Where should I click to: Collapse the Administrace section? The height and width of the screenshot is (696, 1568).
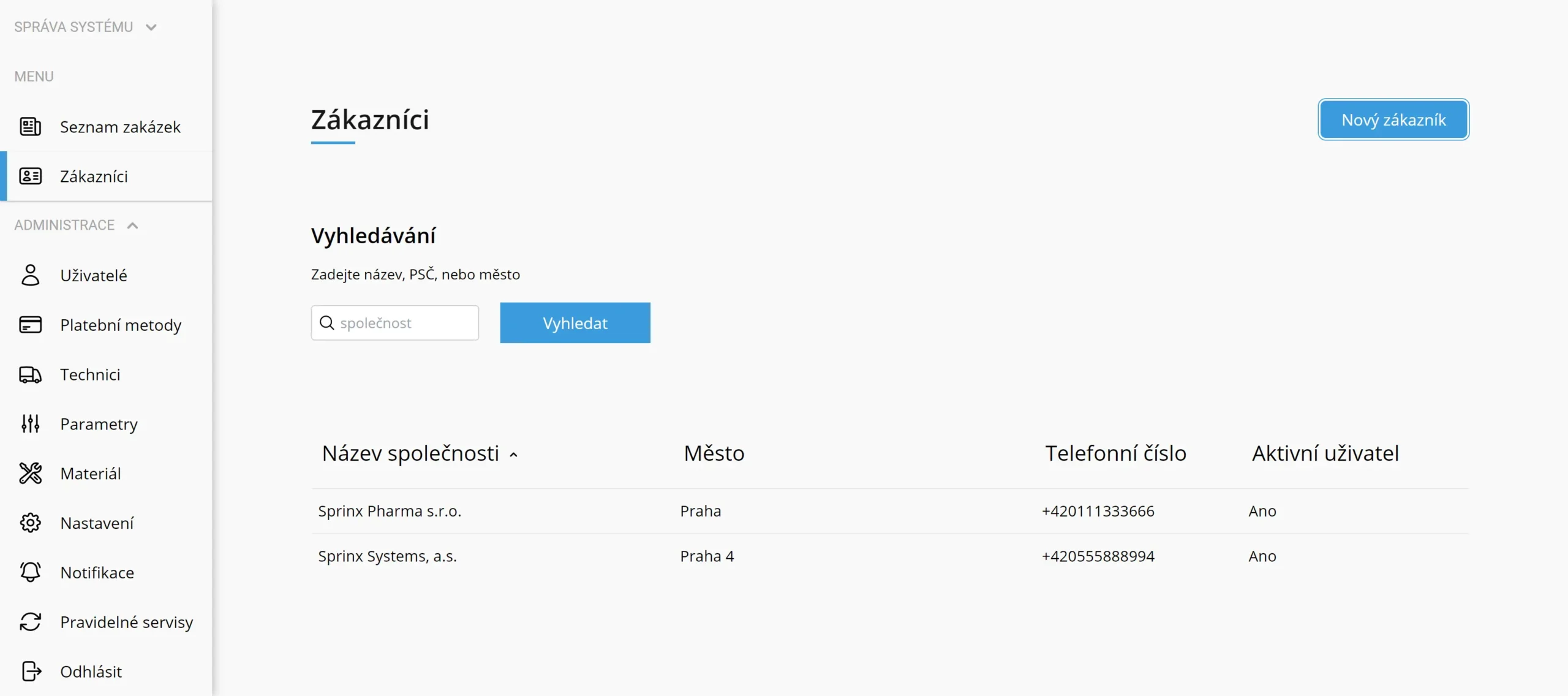[x=77, y=225]
